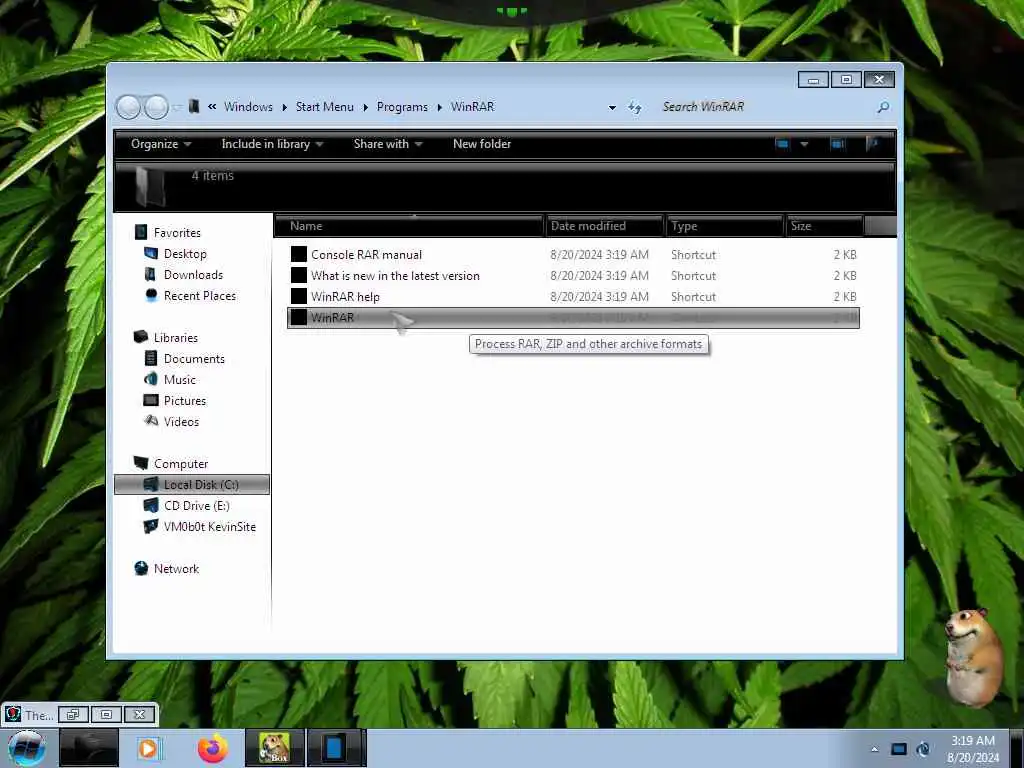Open the Videos library
Image resolution: width=1024 pixels, height=768 pixels.
coord(182,421)
